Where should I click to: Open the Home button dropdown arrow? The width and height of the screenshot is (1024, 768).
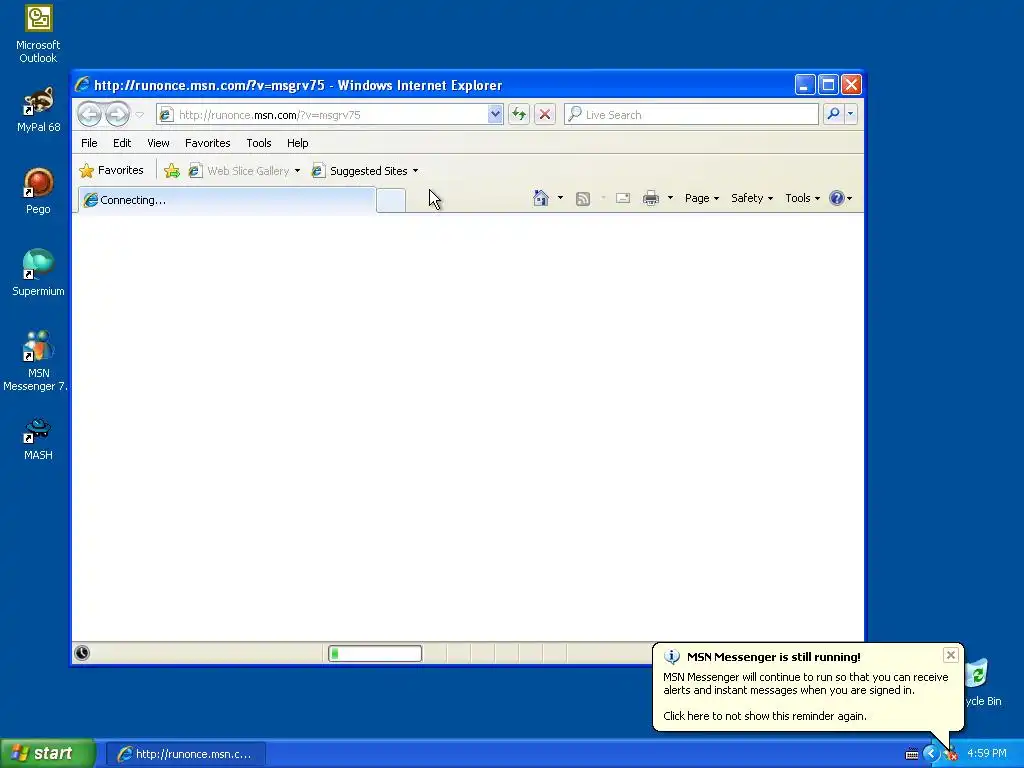pyautogui.click(x=560, y=198)
